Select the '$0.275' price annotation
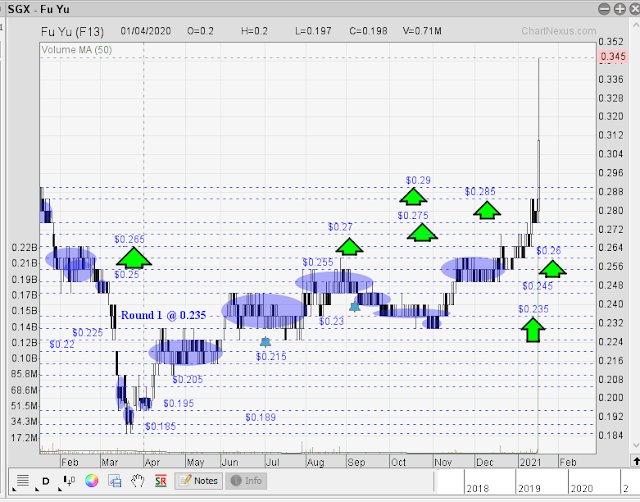The image size is (640, 502). click(x=413, y=215)
